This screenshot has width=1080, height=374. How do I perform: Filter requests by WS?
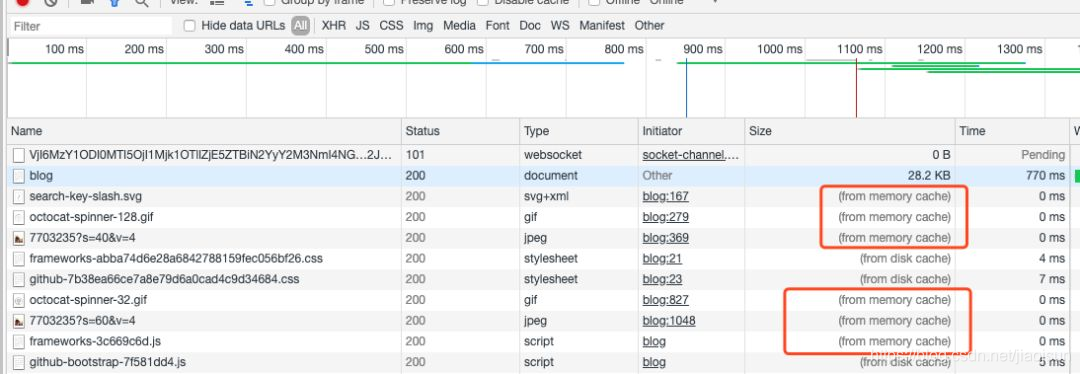pos(560,25)
